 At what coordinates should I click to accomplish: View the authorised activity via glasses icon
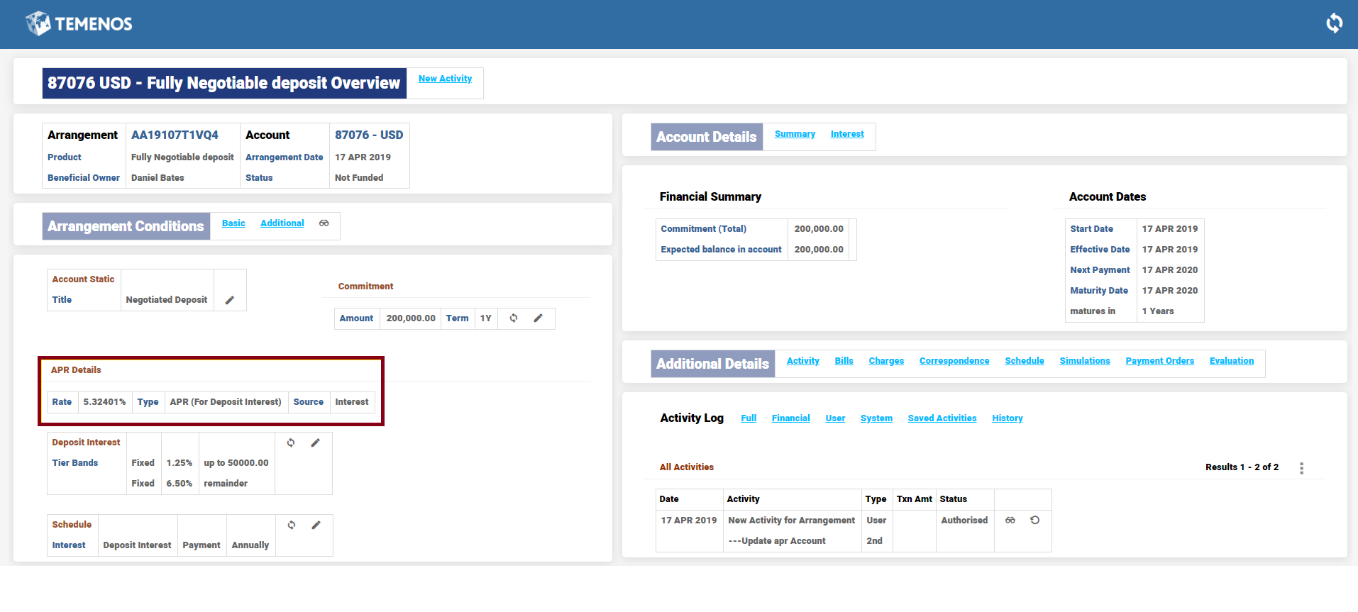1010,520
